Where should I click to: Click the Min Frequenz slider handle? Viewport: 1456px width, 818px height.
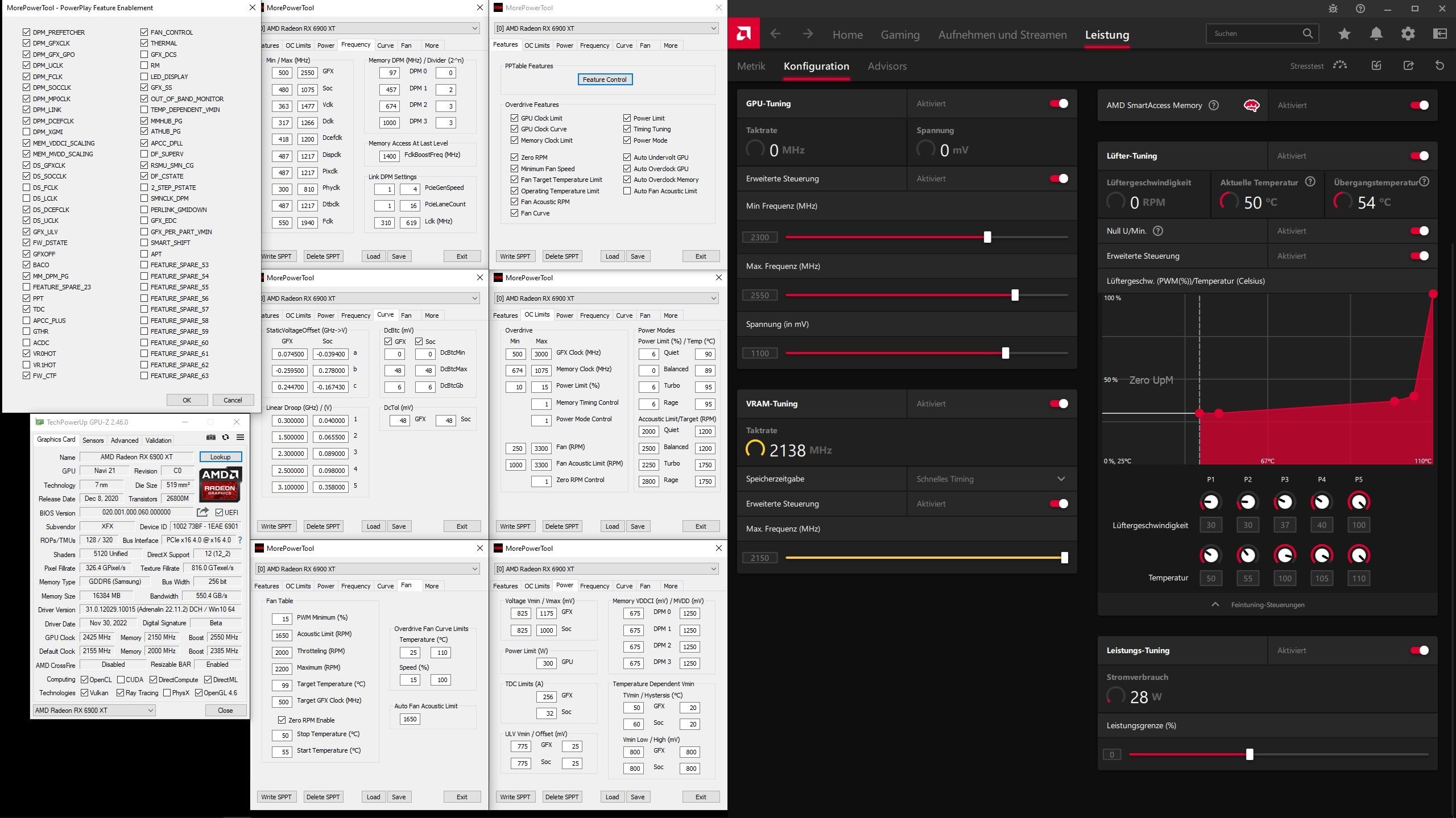(987, 237)
